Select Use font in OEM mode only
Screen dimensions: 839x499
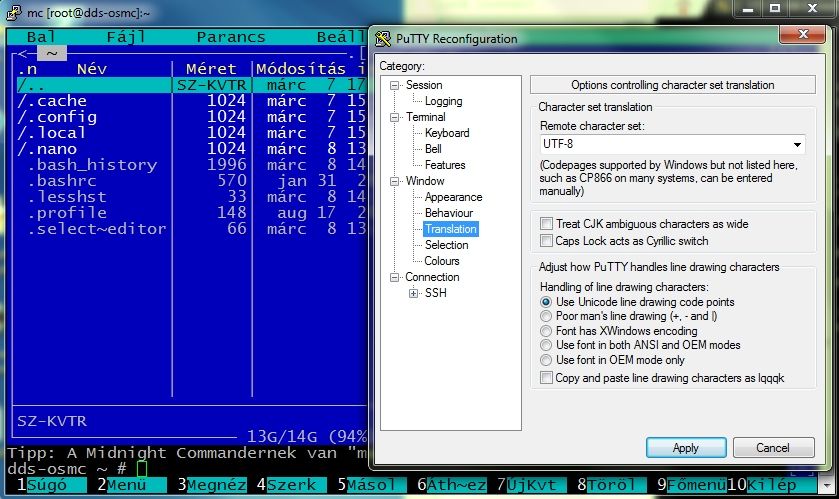(546, 360)
